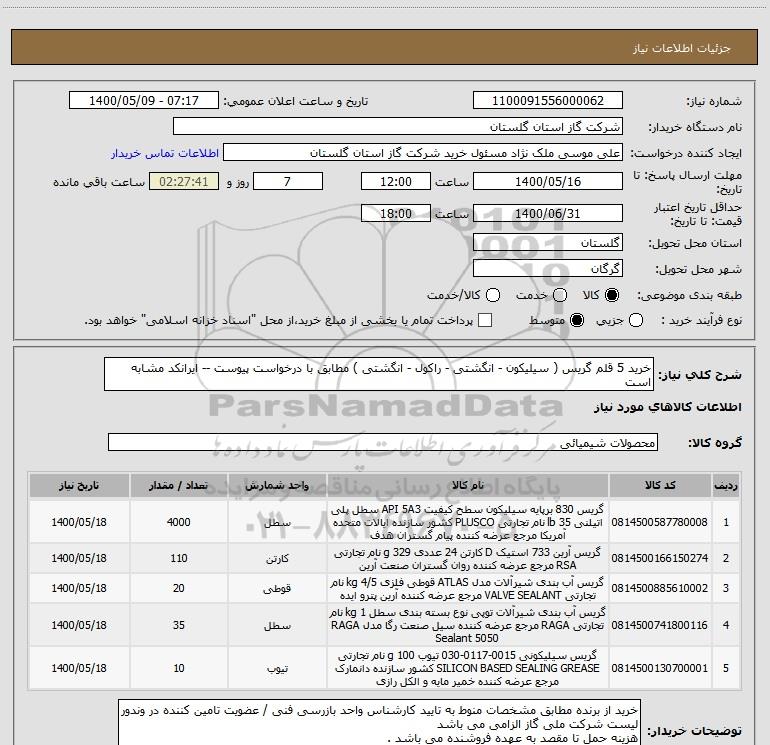770x745 pixels.
Task: Click product code 0814500166150274
Action: (x=660, y=558)
